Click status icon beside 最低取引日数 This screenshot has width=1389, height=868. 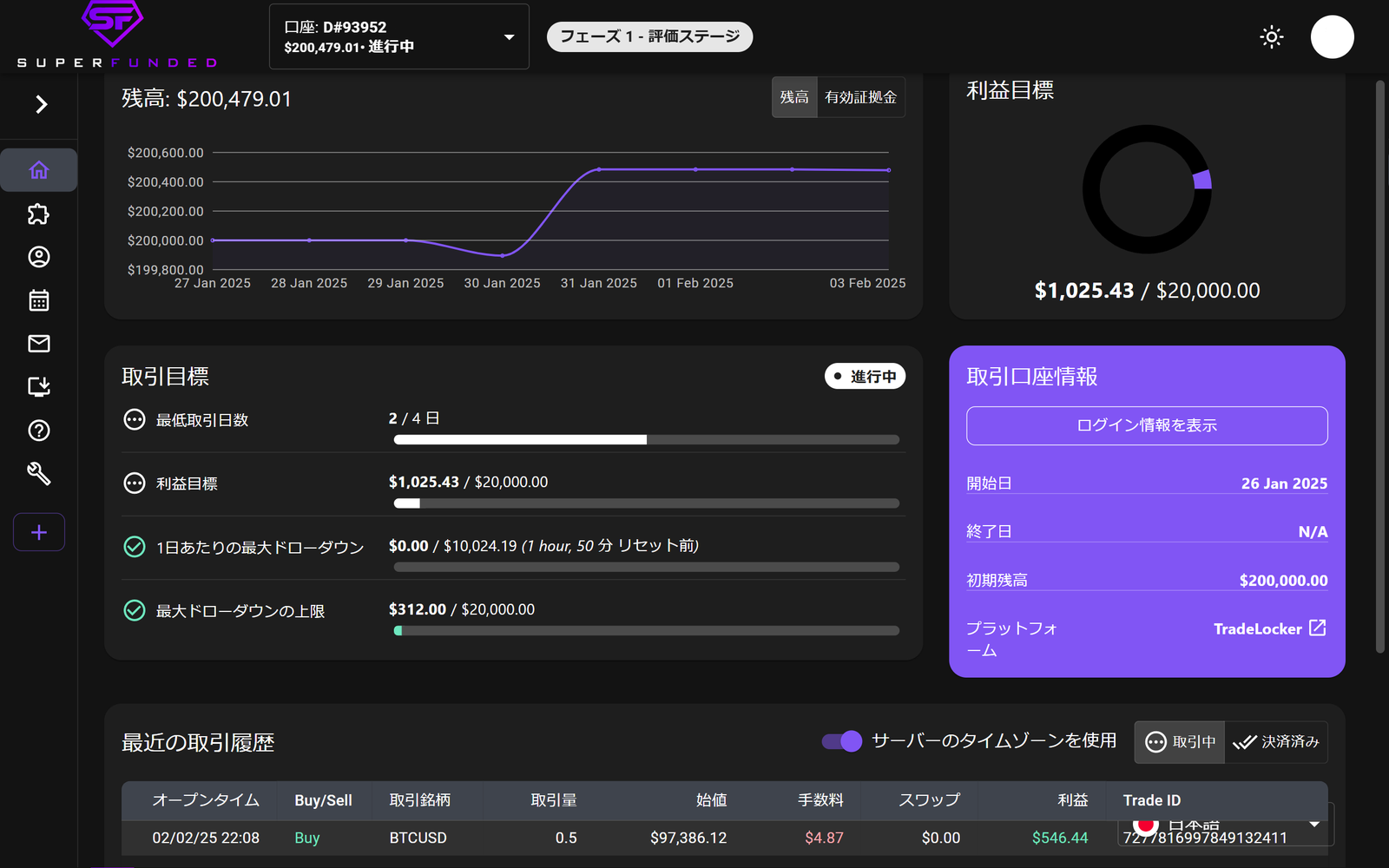135,420
